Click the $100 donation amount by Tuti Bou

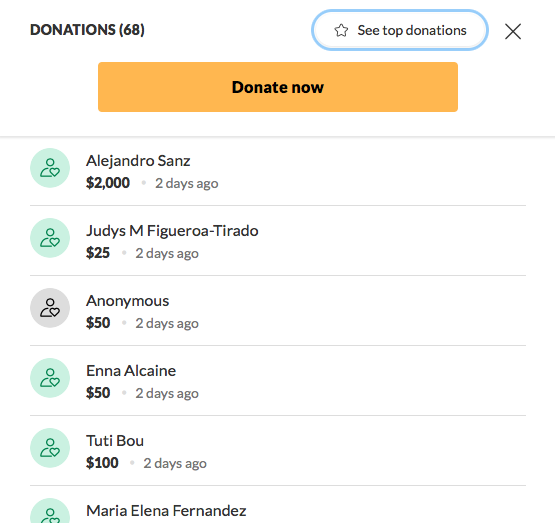coord(102,463)
